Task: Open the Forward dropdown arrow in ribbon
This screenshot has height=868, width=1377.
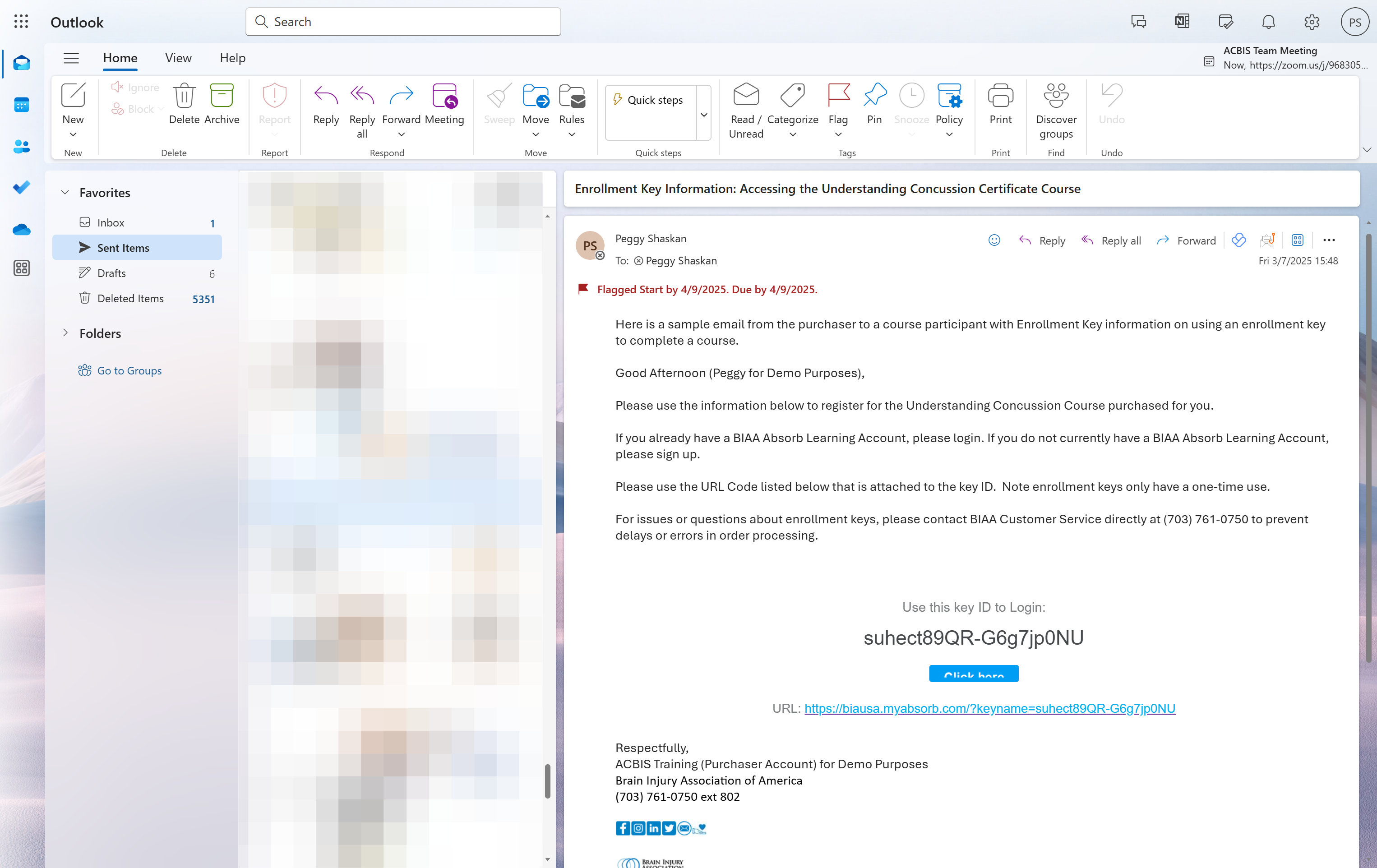Action: pyautogui.click(x=402, y=134)
